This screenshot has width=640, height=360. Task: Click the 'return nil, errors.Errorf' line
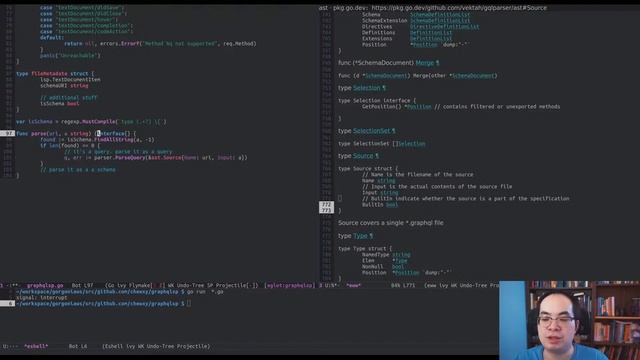tap(160, 43)
